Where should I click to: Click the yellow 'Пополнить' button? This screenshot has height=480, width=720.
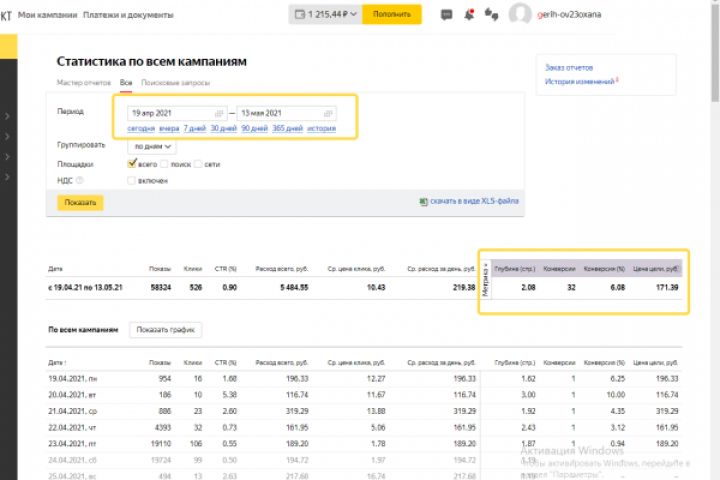tap(392, 14)
